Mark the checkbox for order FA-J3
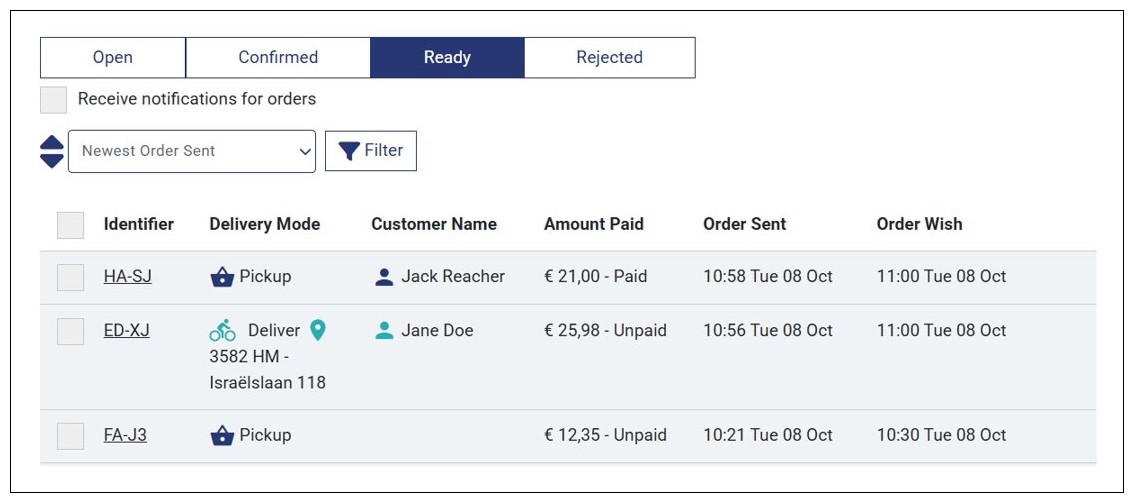The height and width of the screenshot is (502, 1132). pos(71,436)
